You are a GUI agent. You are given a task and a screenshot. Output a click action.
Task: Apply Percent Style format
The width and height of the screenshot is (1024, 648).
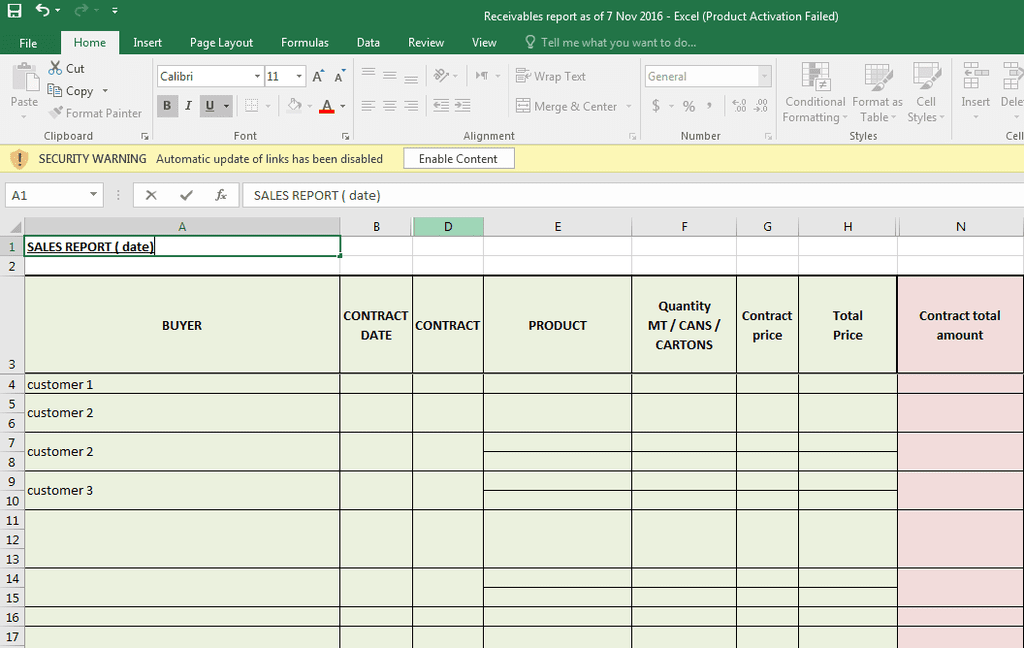(689, 106)
